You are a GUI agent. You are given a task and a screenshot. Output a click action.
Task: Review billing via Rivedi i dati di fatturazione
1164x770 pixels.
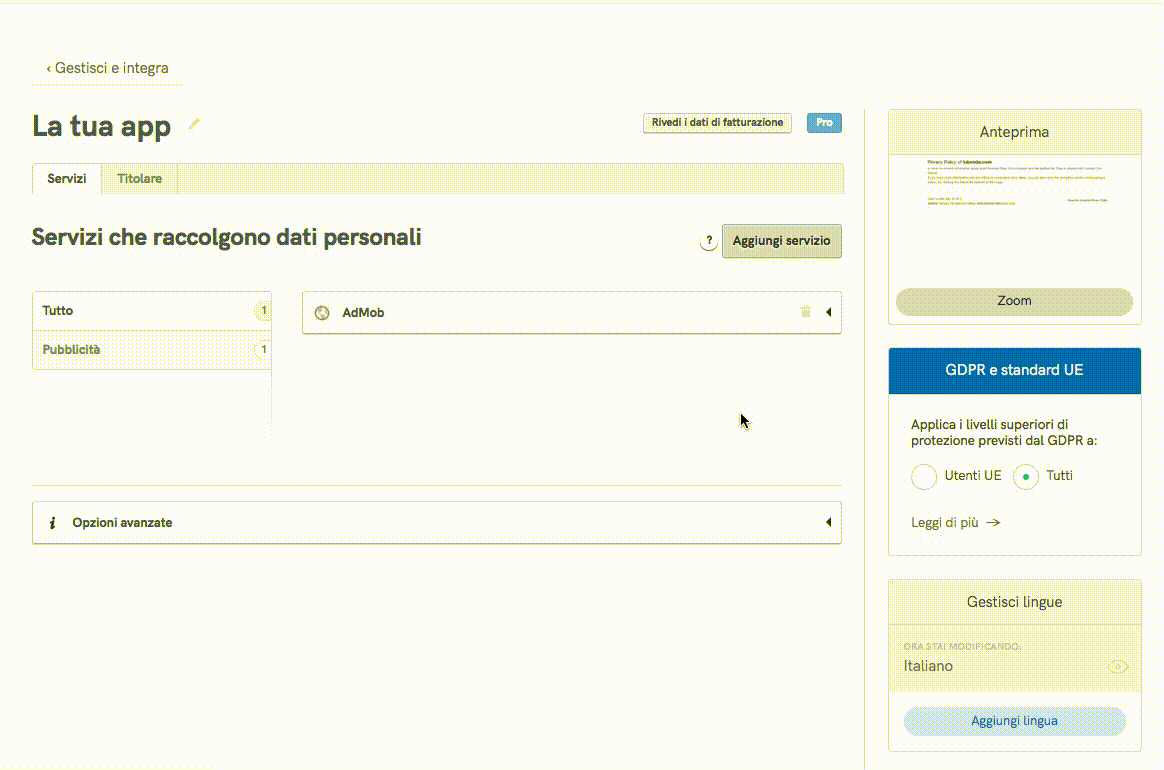(717, 122)
